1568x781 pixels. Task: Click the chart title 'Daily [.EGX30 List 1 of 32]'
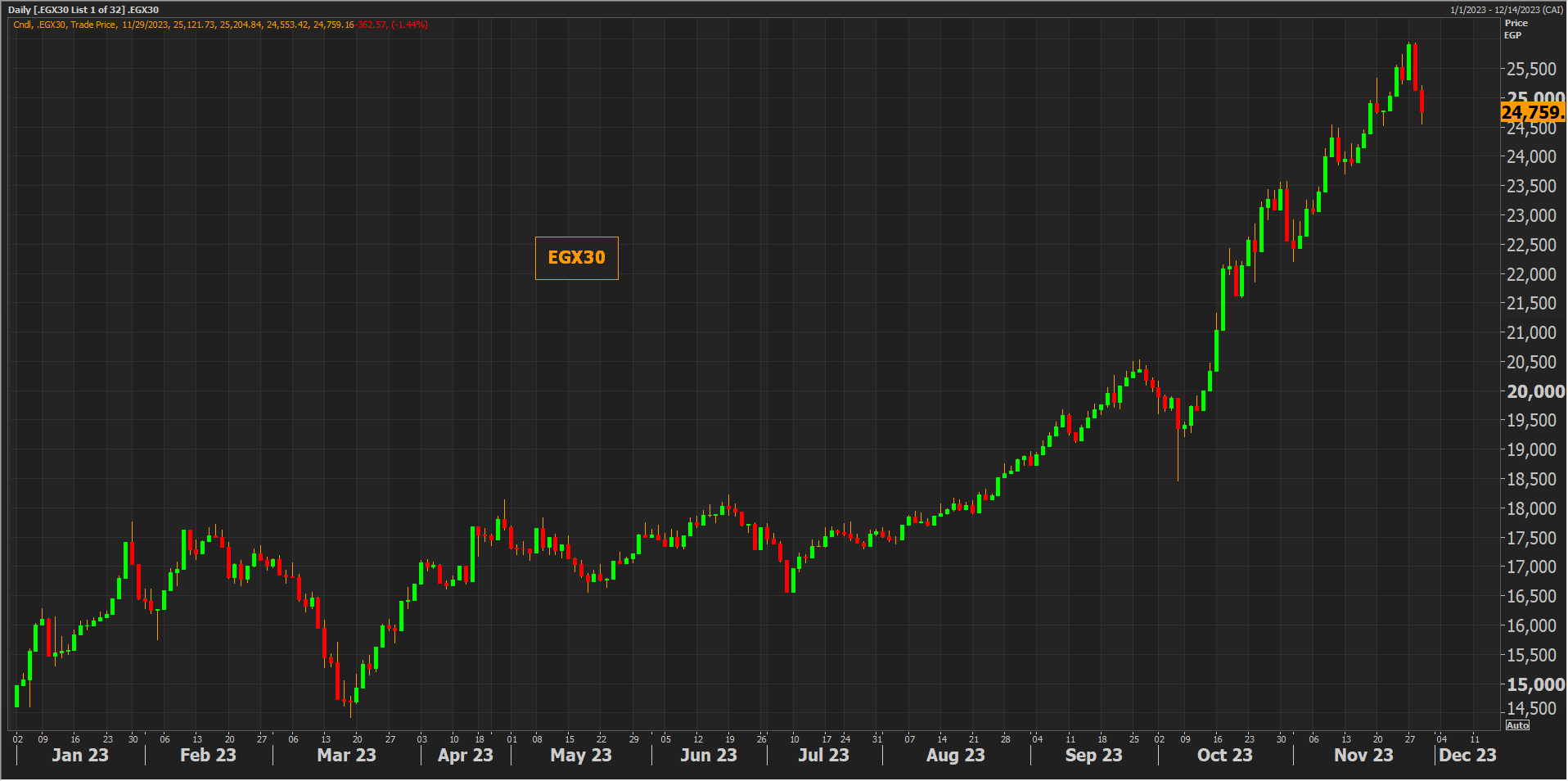tap(83, 10)
